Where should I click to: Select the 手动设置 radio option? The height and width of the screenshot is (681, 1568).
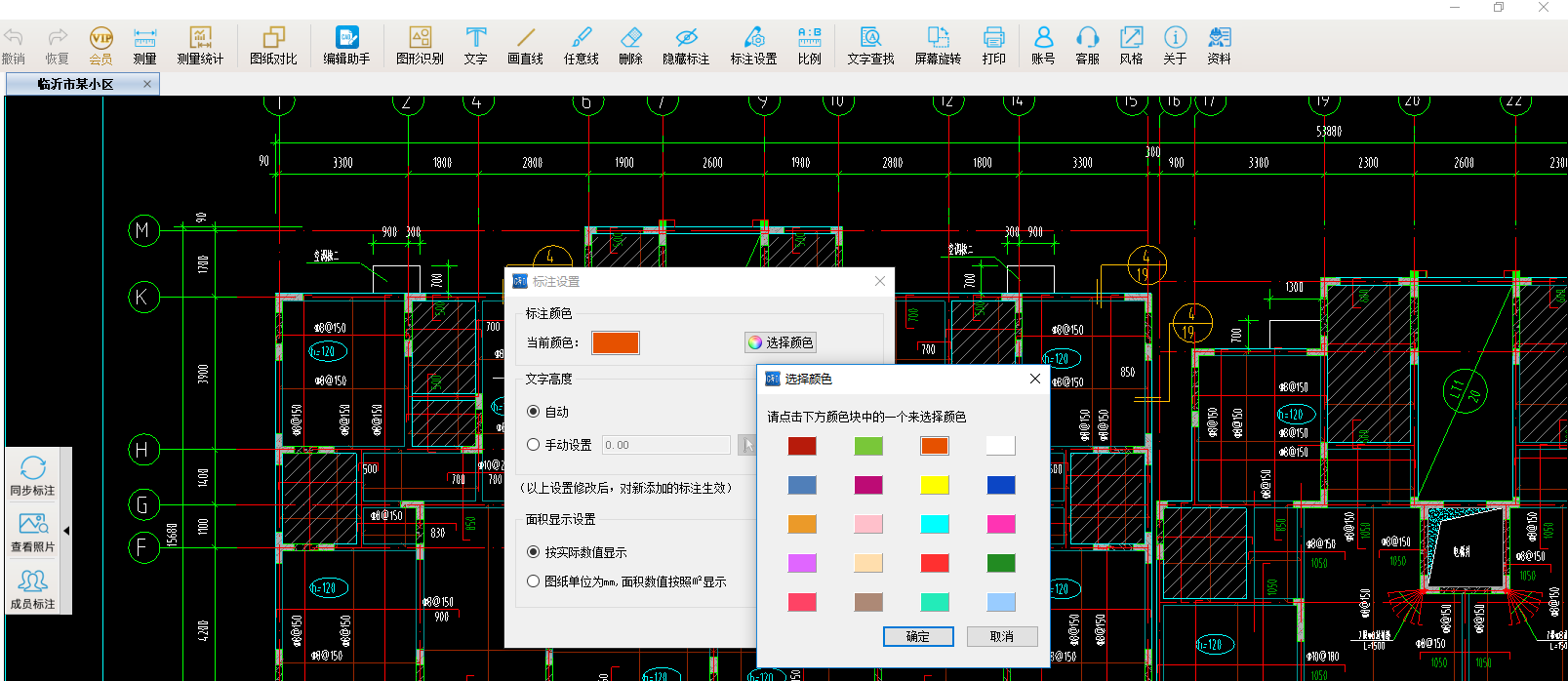534,445
